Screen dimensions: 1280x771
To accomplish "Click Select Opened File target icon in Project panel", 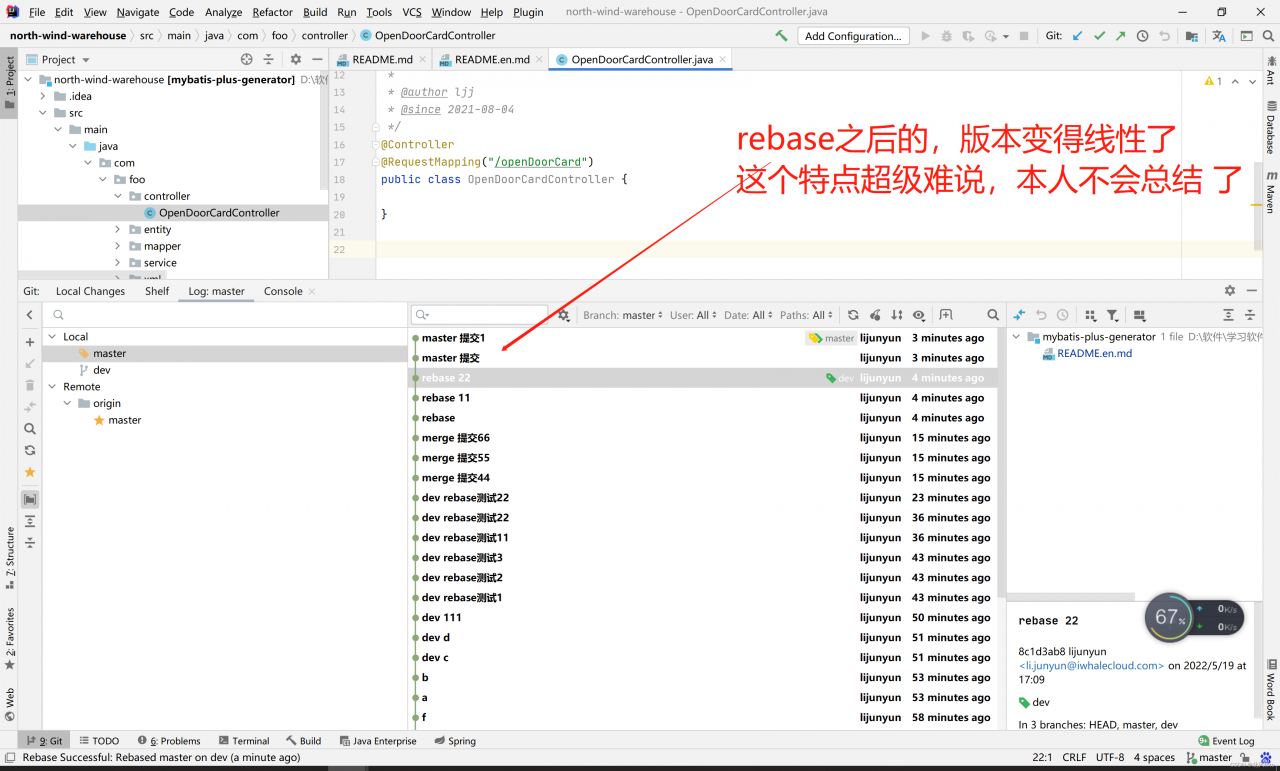I will 247,60.
